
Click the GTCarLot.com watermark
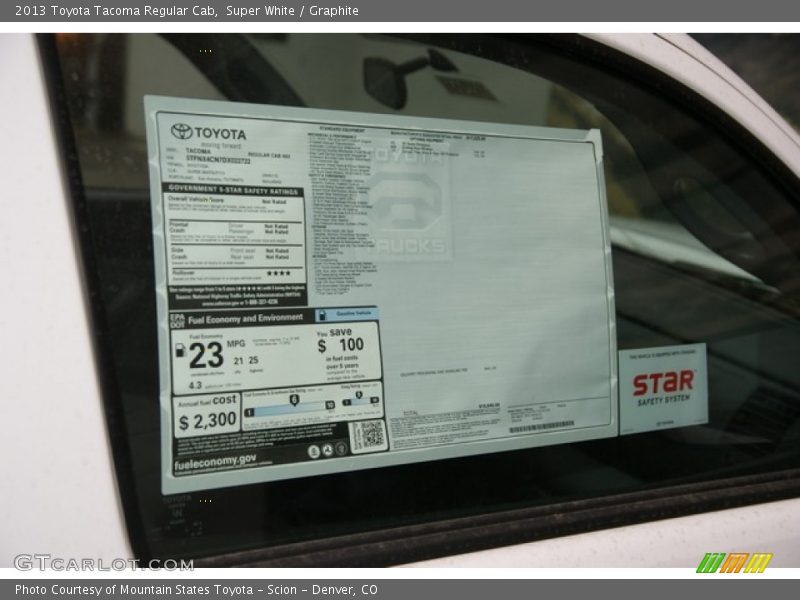coord(103,563)
